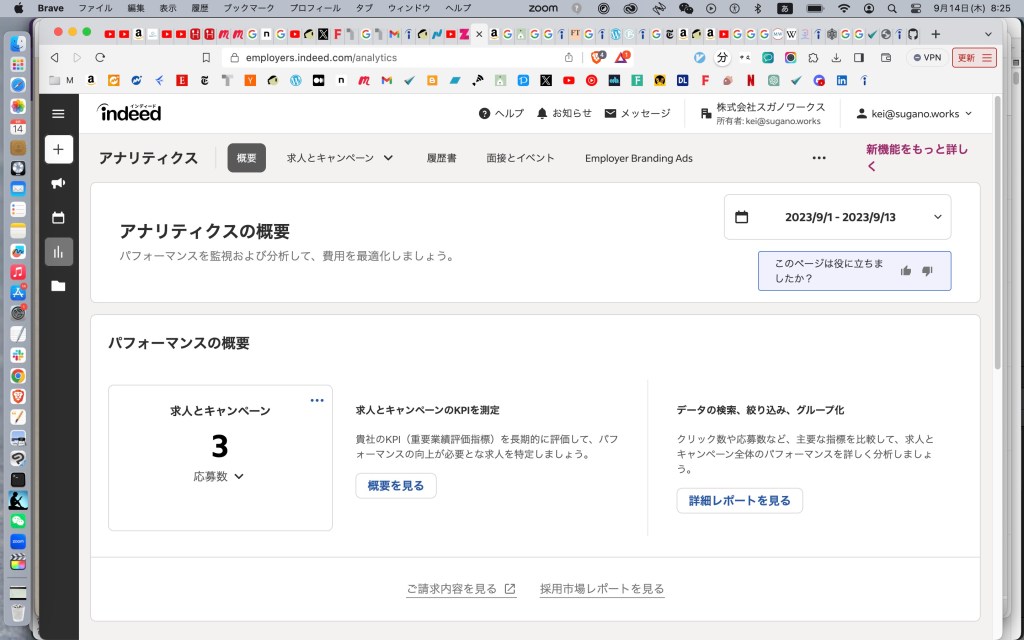Open the hamburger menu in Indeed sidebar
The image size is (1024, 640).
[x=58, y=114]
